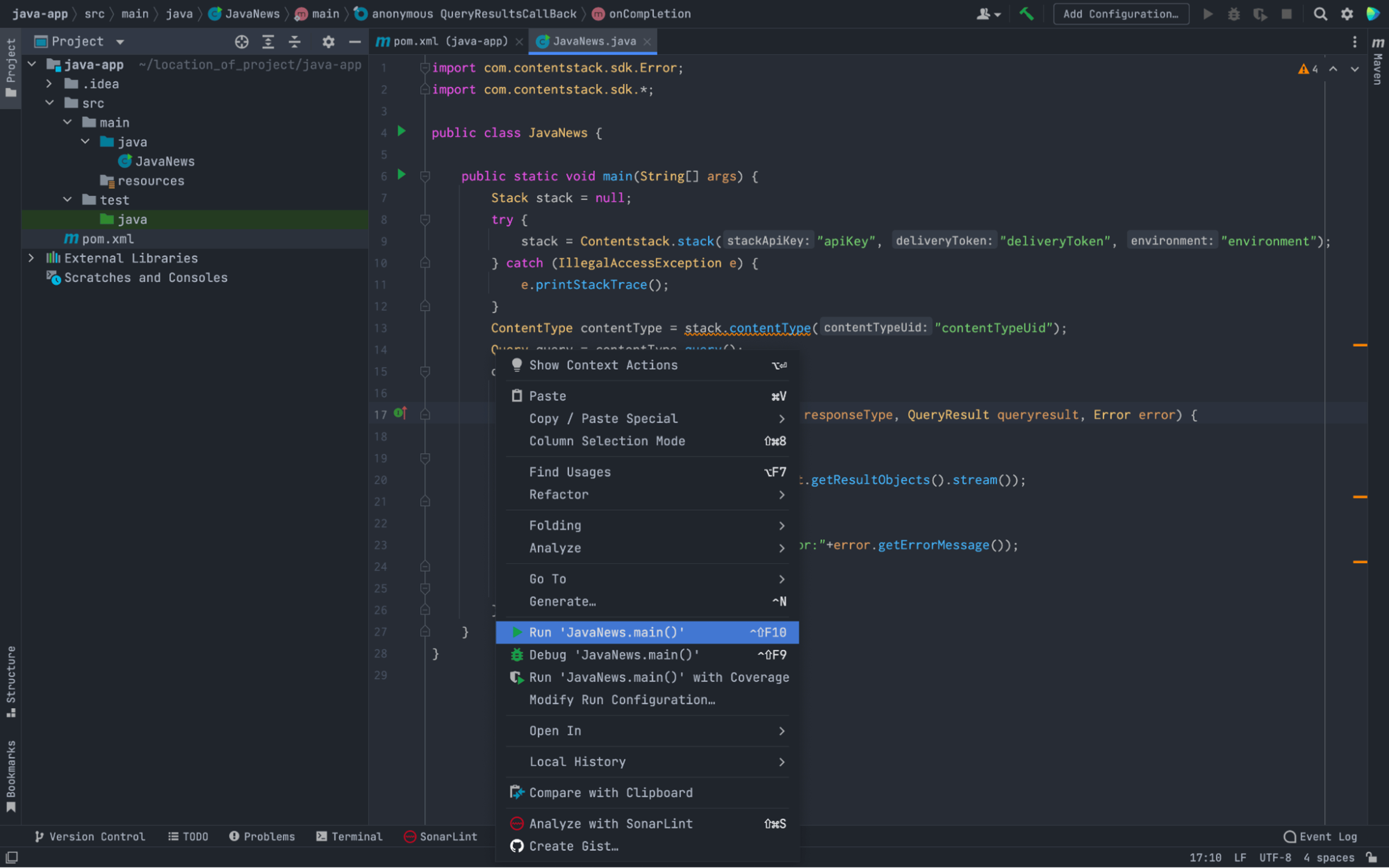Click Select Opened File target icon
This screenshot has width=1389, height=868.
coord(241,41)
